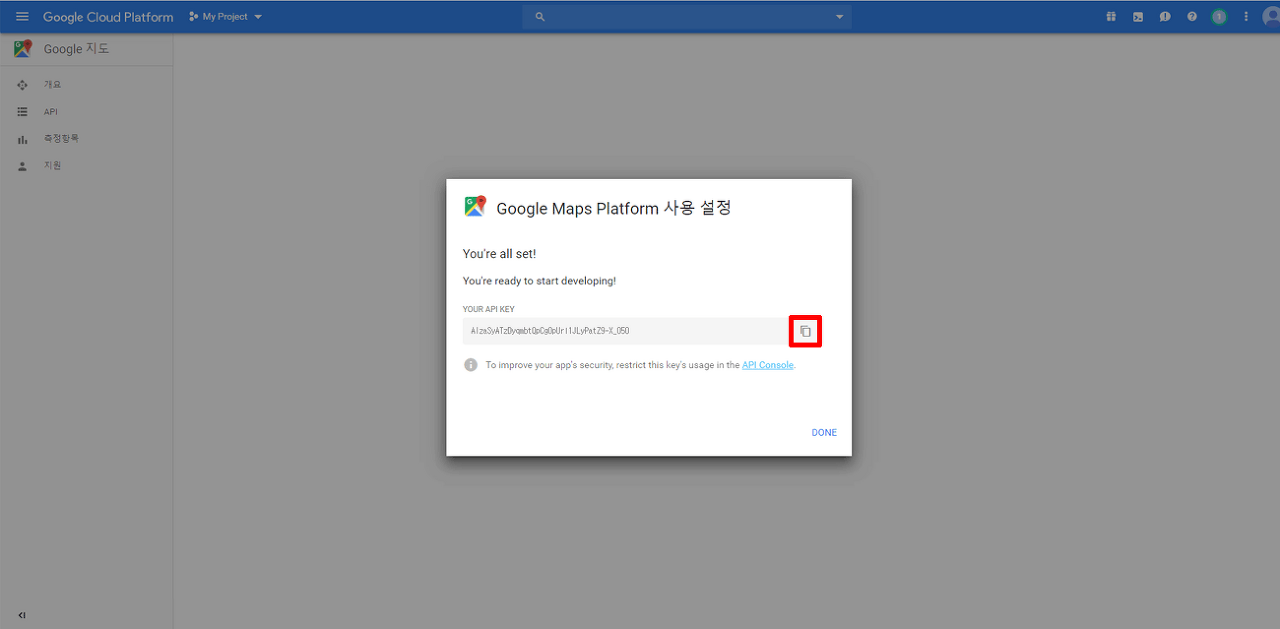1280x629 pixels.
Task: Click the Google Maps pin logo in dialog
Action: coord(475,207)
